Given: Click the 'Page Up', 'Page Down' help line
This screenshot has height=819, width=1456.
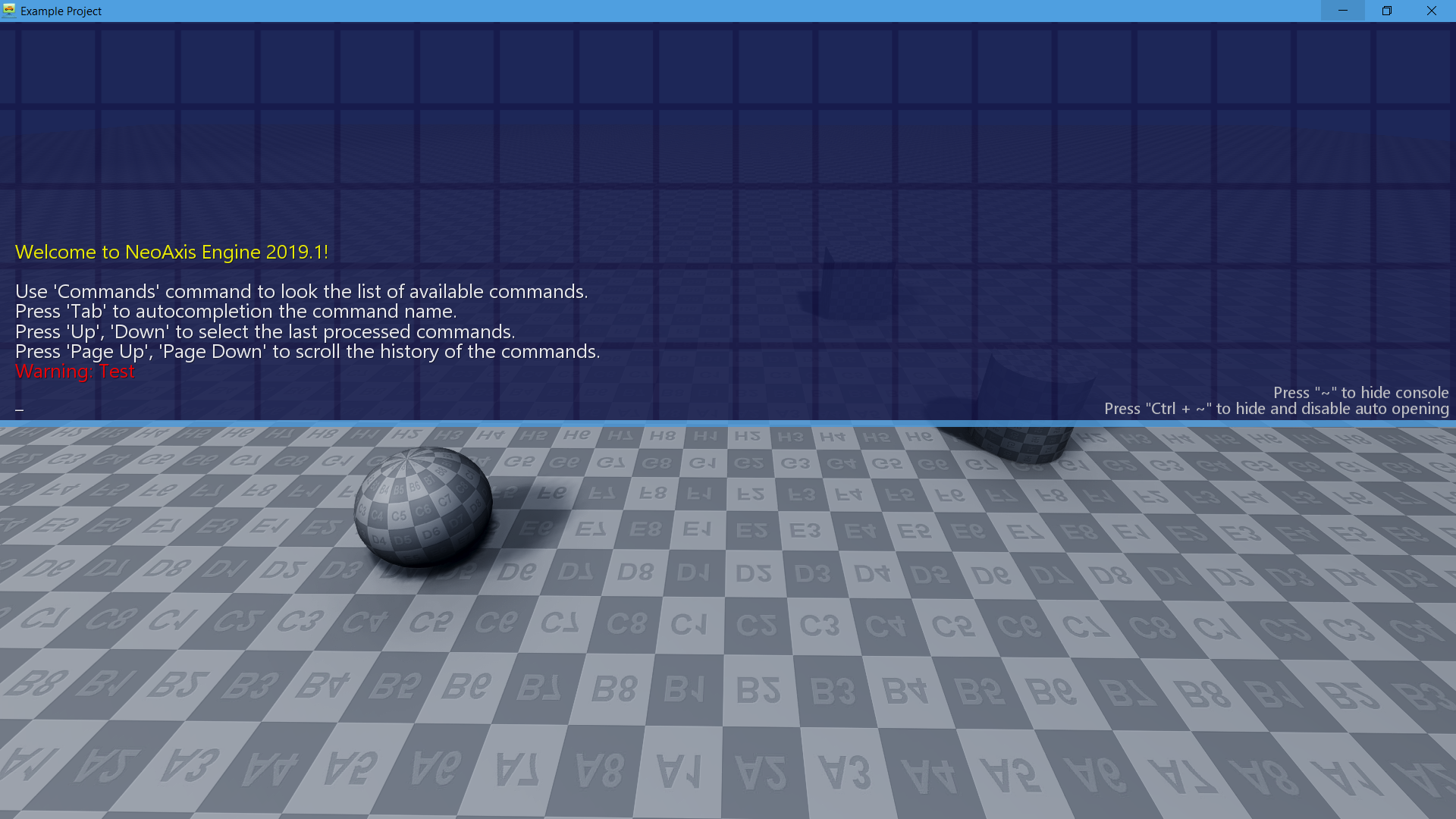Looking at the screenshot, I should (x=307, y=352).
